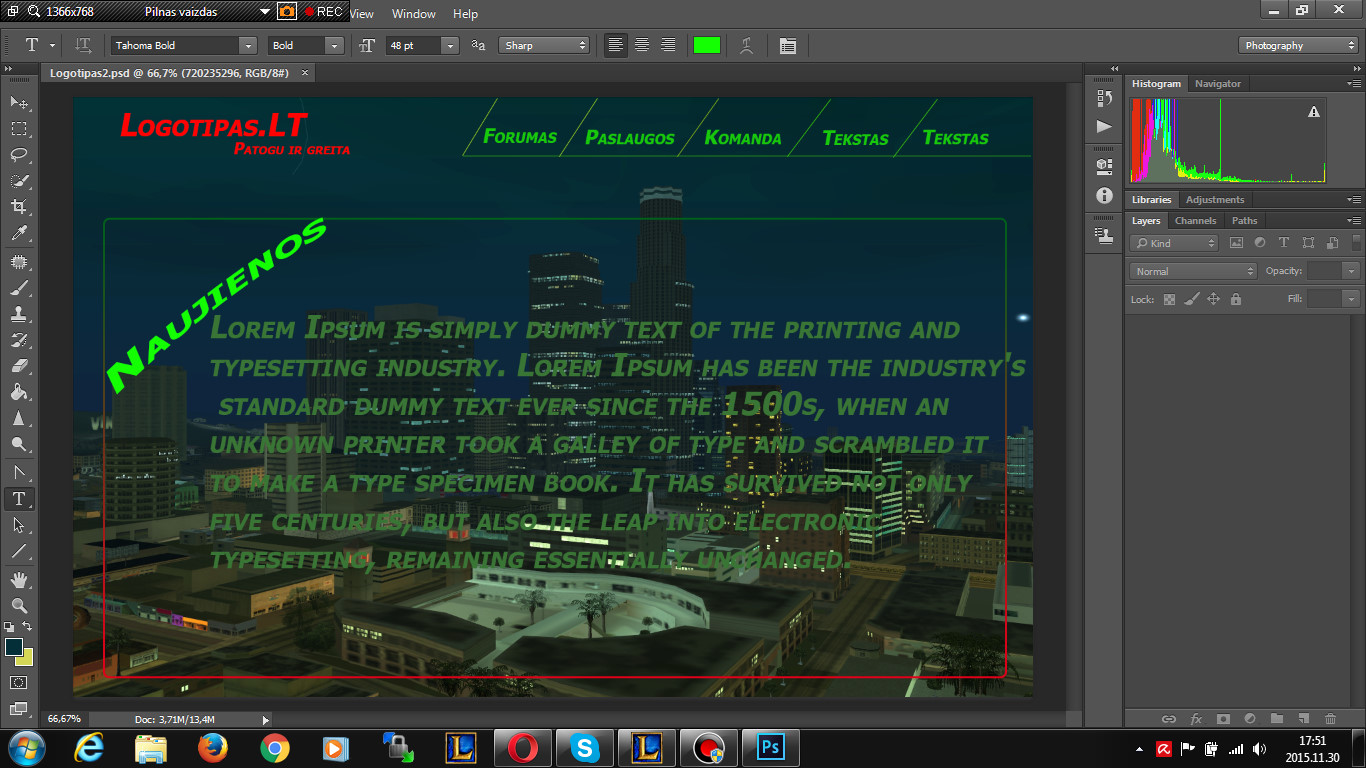Select the Horizontal Type tool
The width and height of the screenshot is (1366, 768).
(x=19, y=498)
